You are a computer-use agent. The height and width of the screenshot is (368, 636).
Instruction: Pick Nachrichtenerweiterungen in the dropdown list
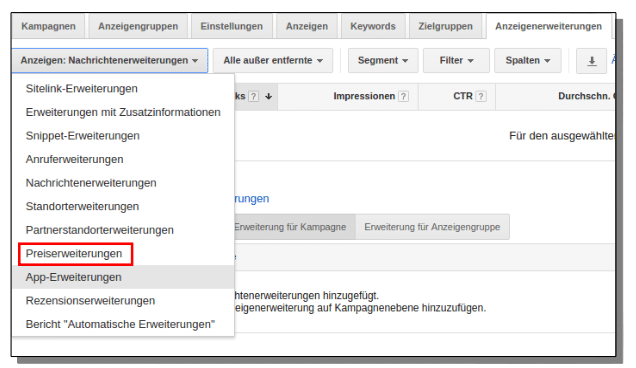[123, 183]
